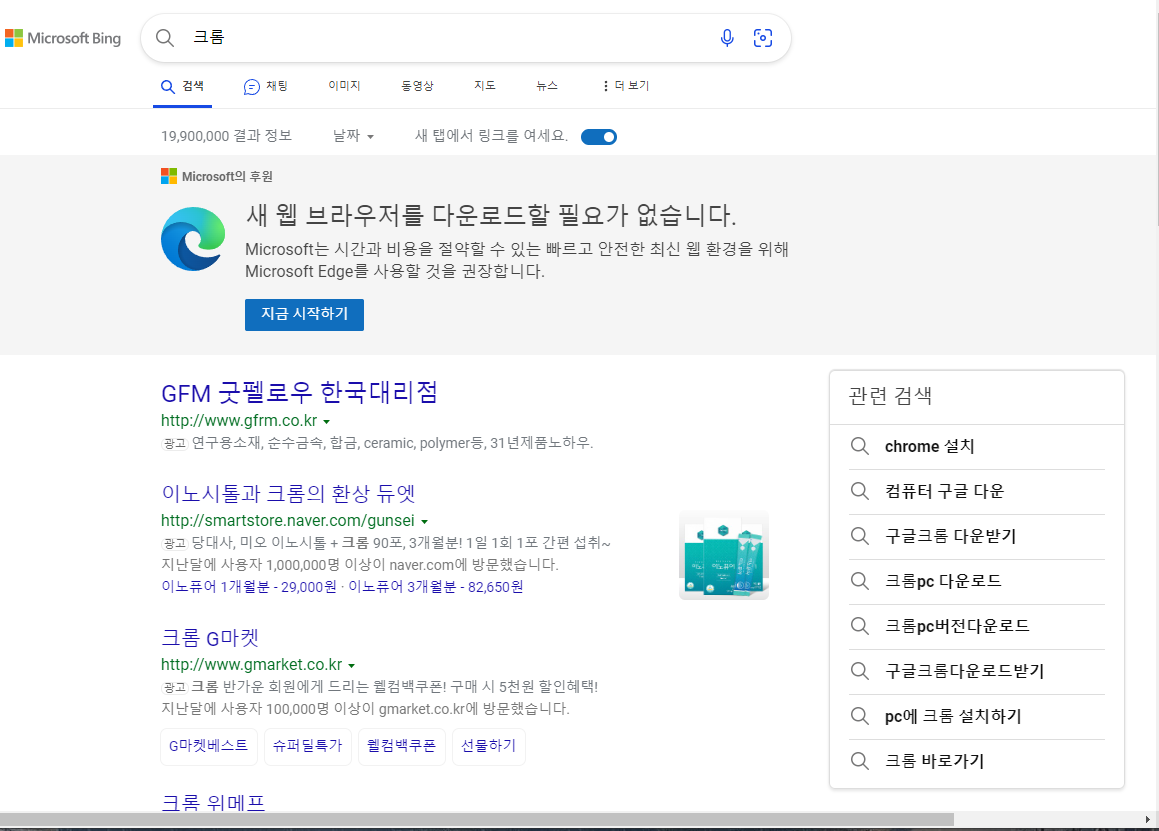Open 이노시톨과 크롬의 환상 듀엣 result
1159x831 pixels.
pos(288,493)
